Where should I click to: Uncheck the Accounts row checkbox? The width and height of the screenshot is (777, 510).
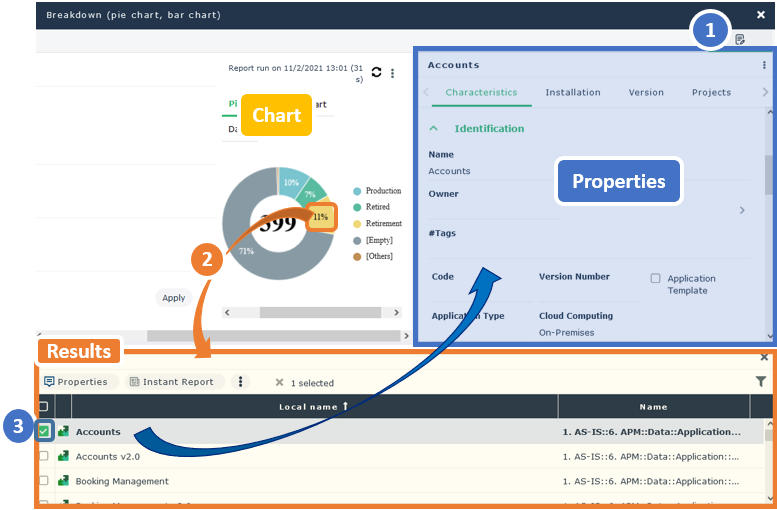coord(43,432)
